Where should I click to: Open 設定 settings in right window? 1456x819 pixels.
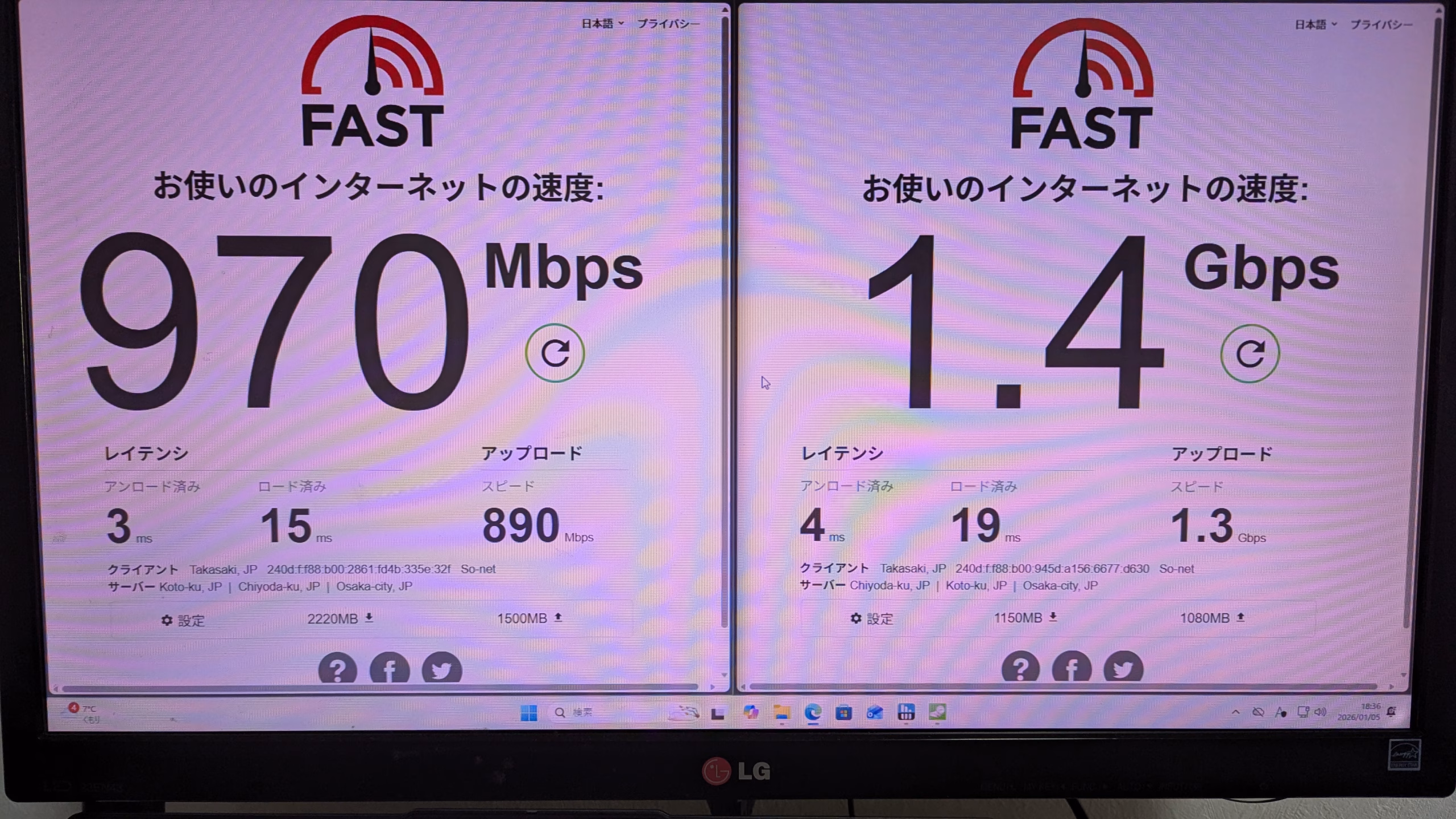(x=872, y=618)
